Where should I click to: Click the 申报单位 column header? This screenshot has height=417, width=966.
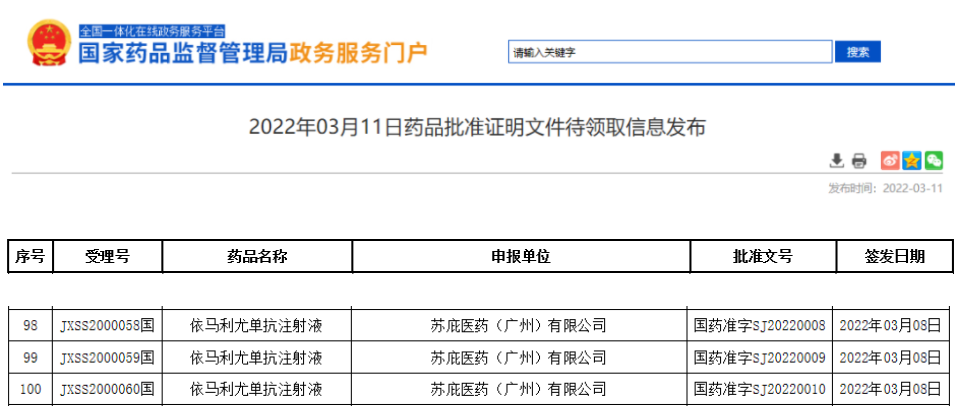coord(520,257)
